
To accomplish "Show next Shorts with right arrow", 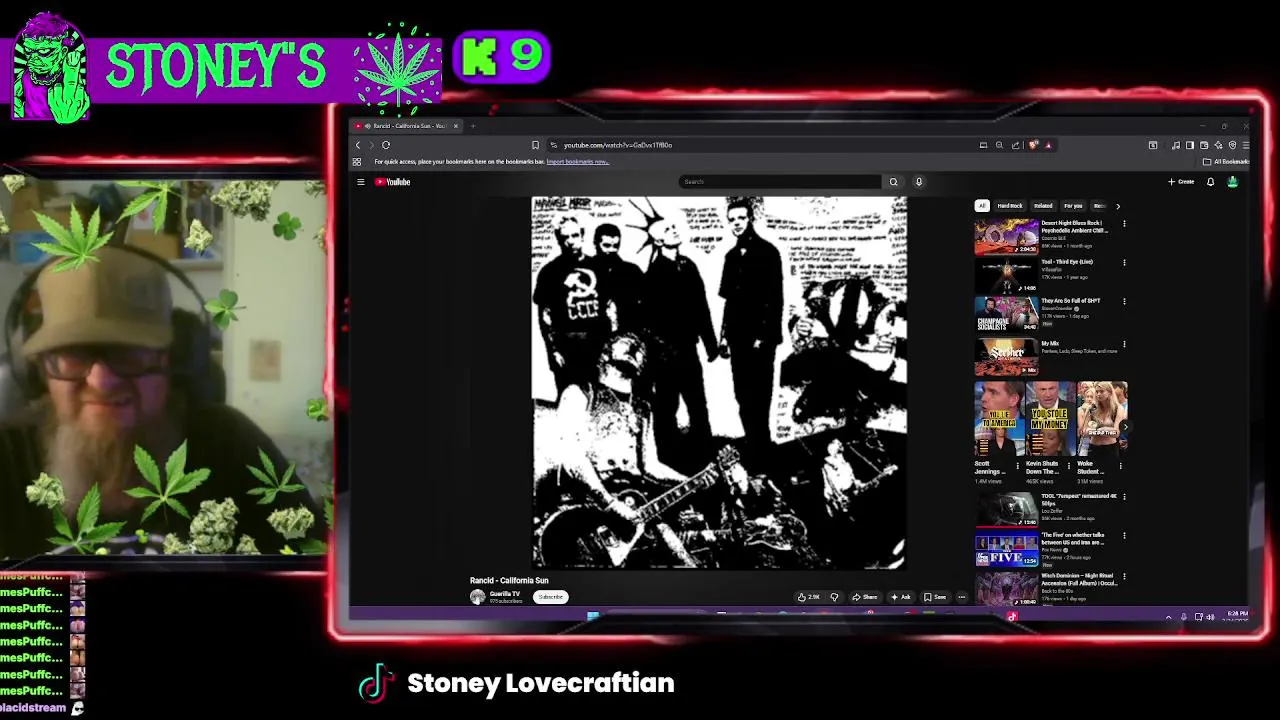I will 1124,427.
